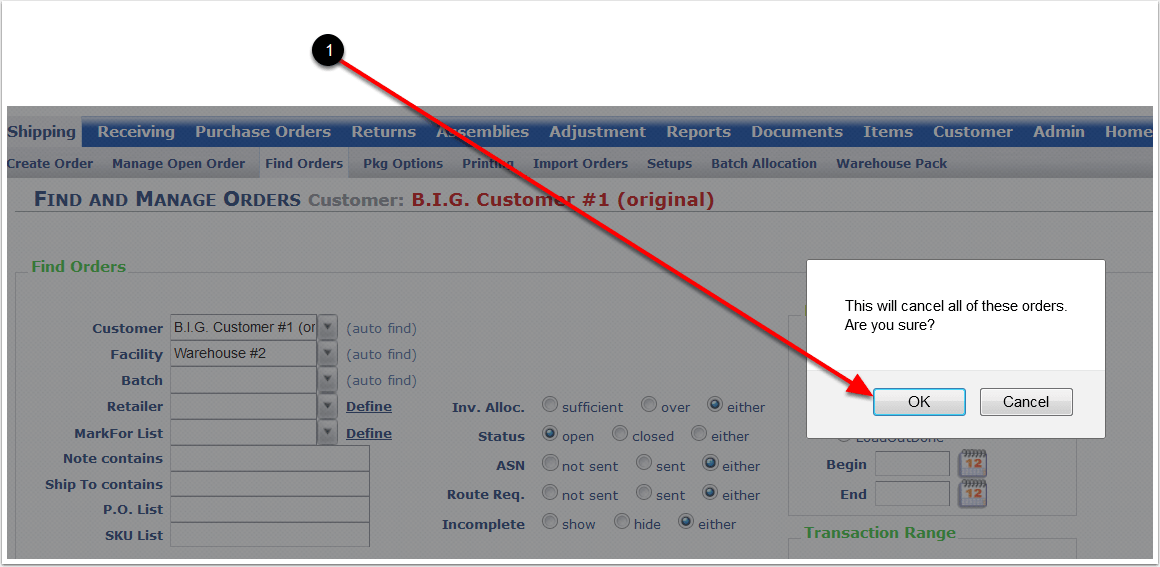
Task: Go to Warehouse Pack submenu
Action: pos(891,164)
